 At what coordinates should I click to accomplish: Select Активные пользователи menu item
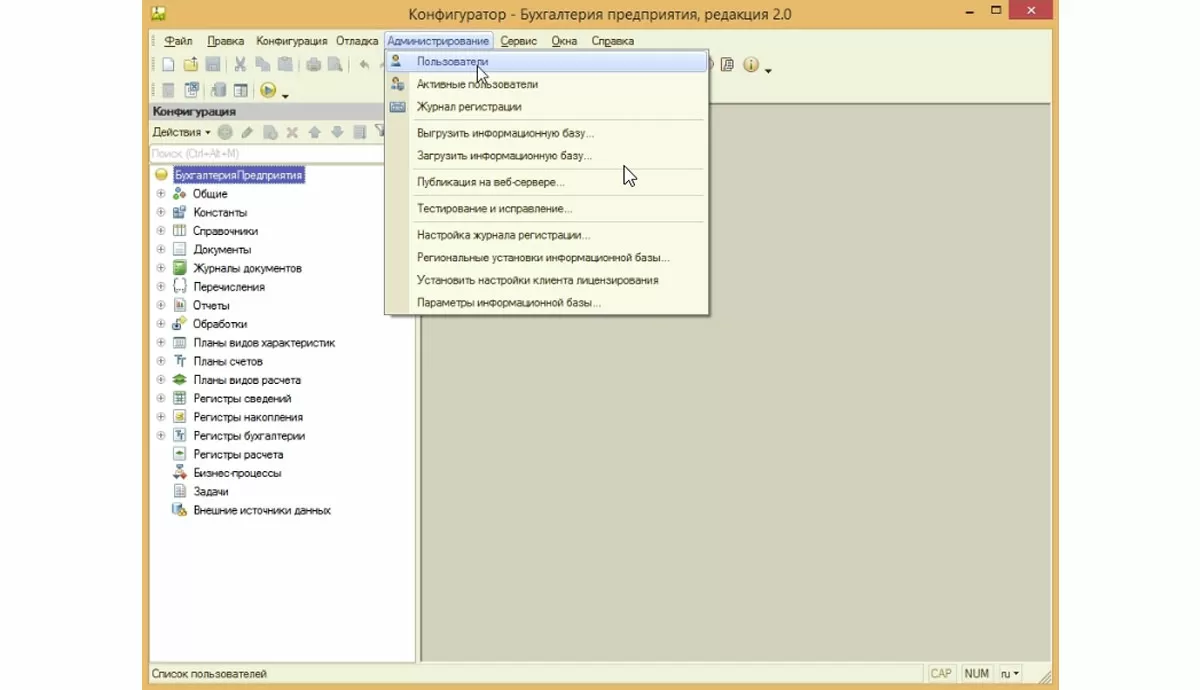[x=547, y=84]
